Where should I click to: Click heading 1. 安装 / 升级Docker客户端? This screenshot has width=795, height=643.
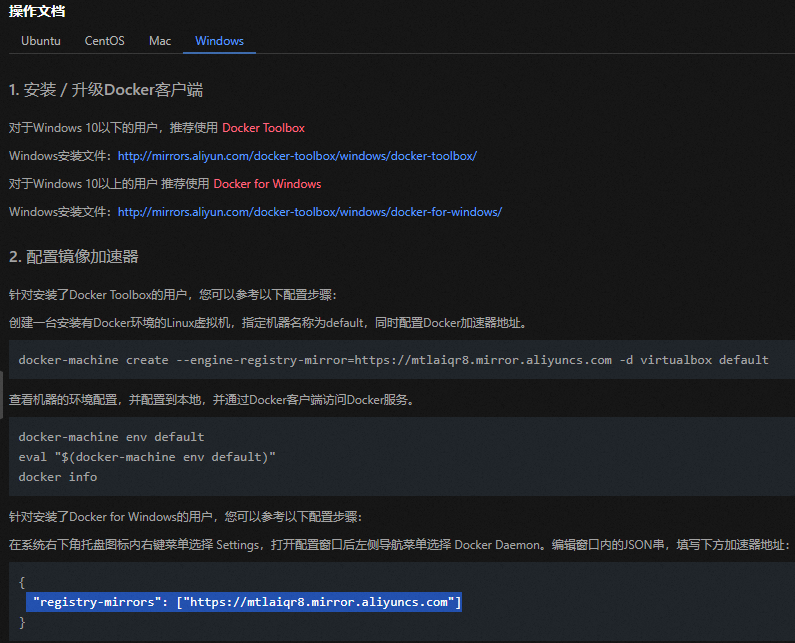[x=106, y=90]
